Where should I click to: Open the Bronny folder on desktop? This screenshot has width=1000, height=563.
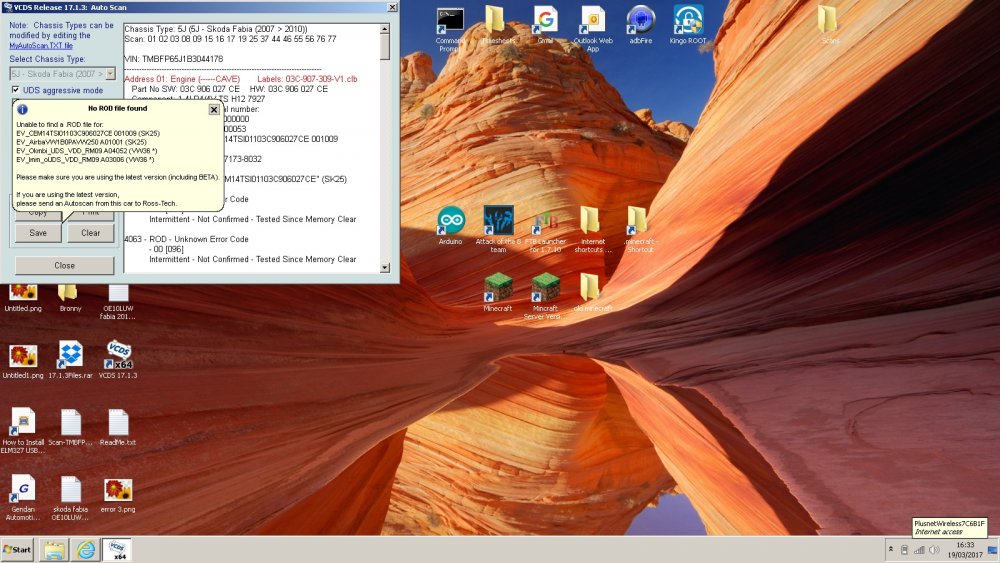70,298
